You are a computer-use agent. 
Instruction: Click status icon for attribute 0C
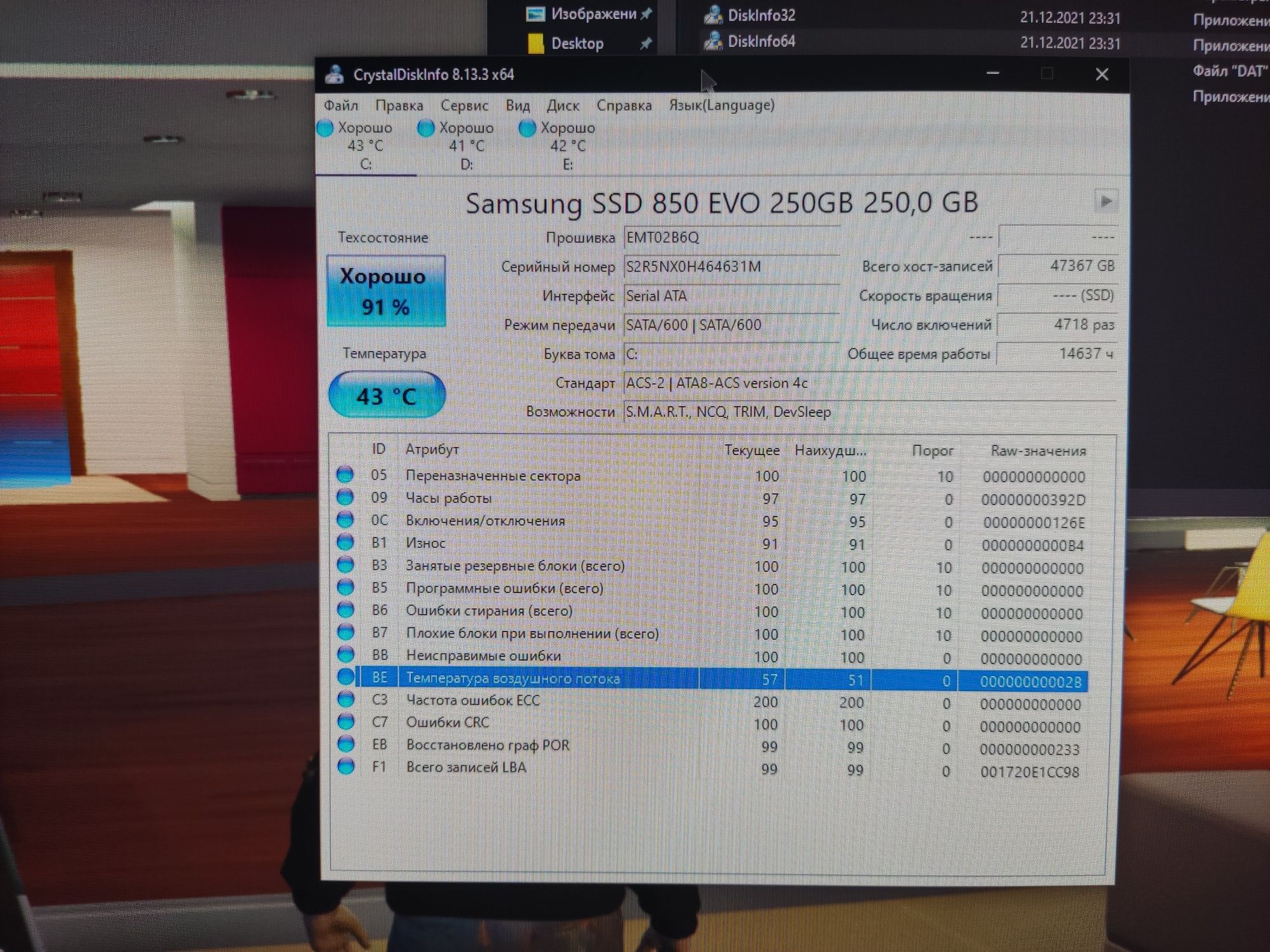pyautogui.click(x=345, y=520)
